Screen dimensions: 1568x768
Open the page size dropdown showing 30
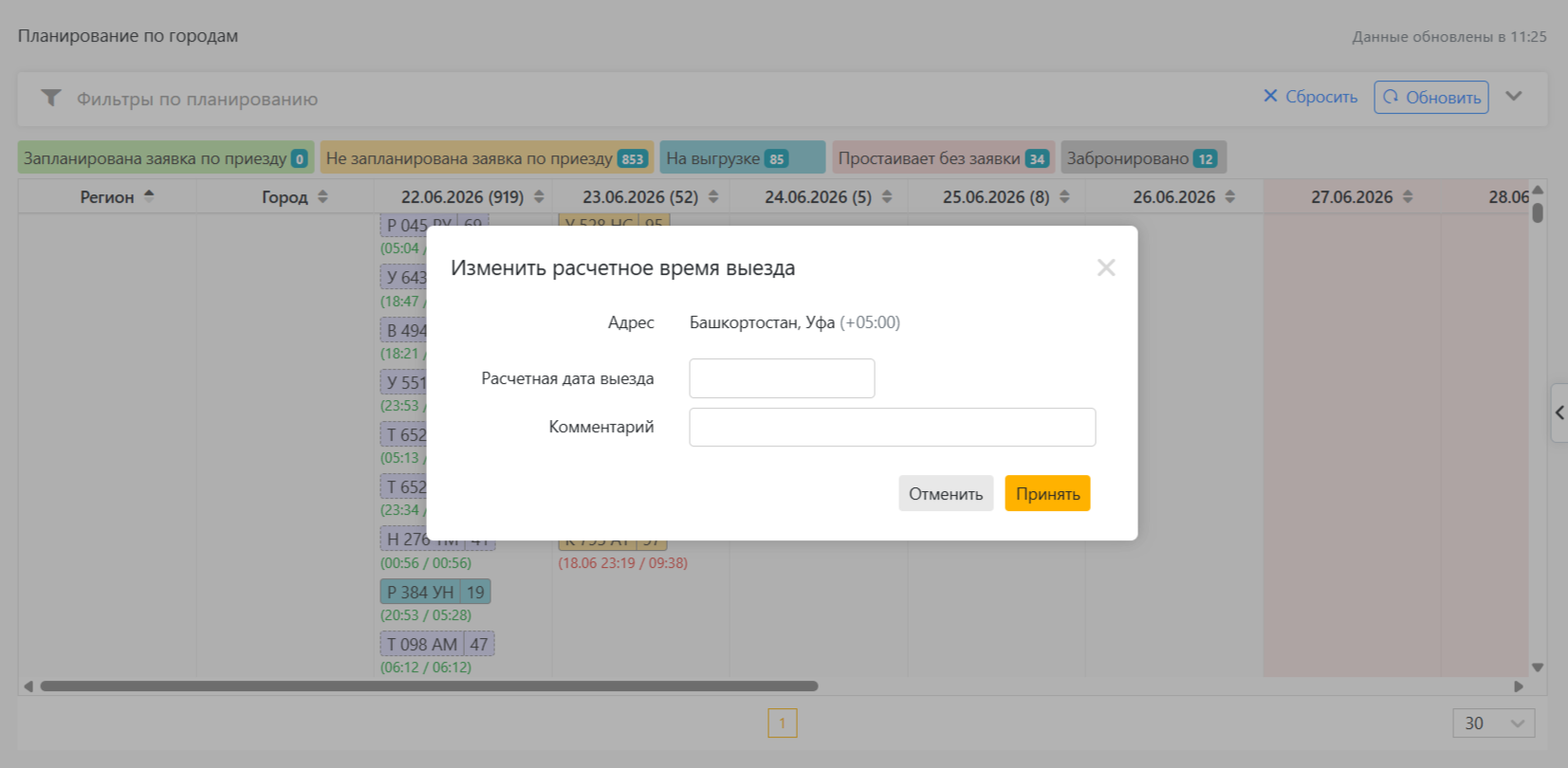tap(1493, 722)
